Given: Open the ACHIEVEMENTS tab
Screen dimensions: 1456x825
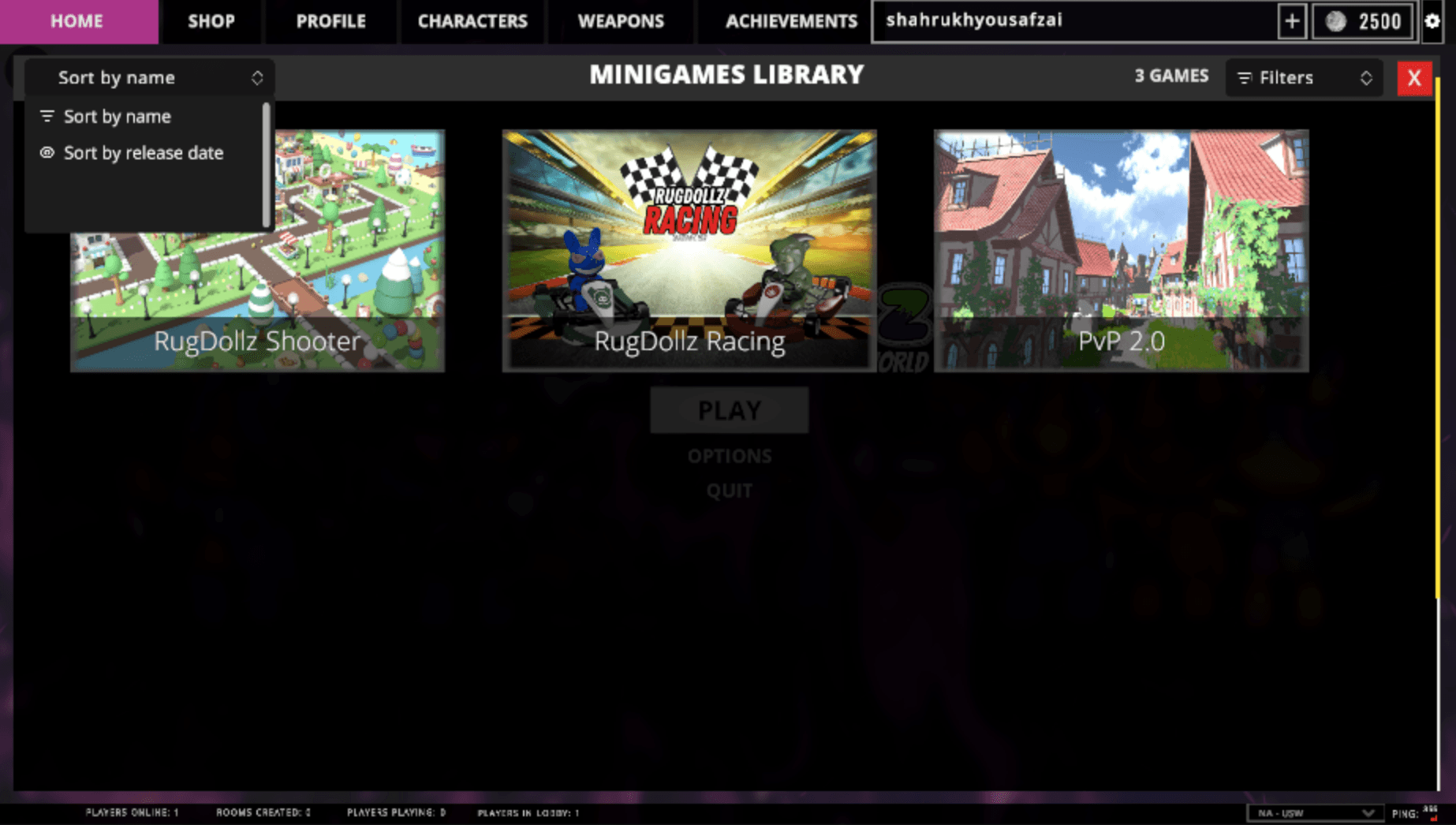Looking at the screenshot, I should pyautogui.click(x=791, y=21).
